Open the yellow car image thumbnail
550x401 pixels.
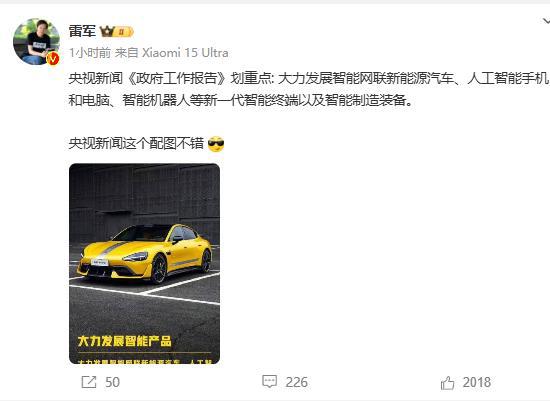[145, 264]
